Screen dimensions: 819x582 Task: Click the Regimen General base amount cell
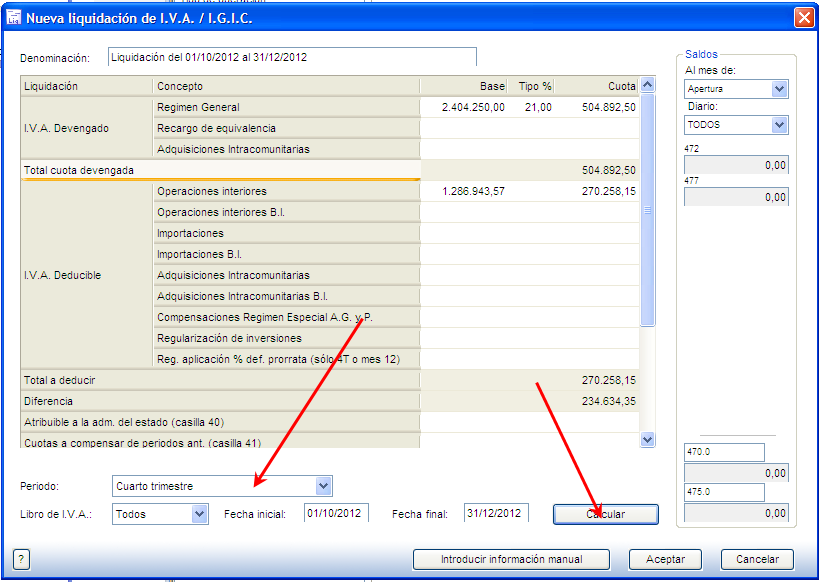(464, 107)
